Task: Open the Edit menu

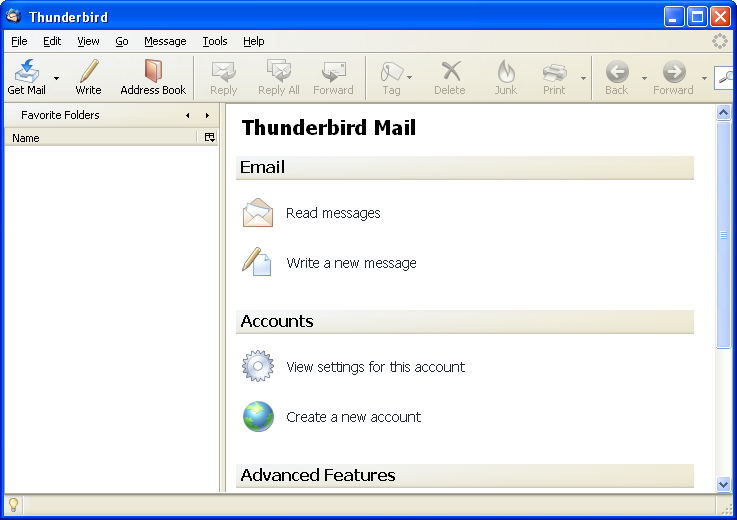Action: [52, 41]
